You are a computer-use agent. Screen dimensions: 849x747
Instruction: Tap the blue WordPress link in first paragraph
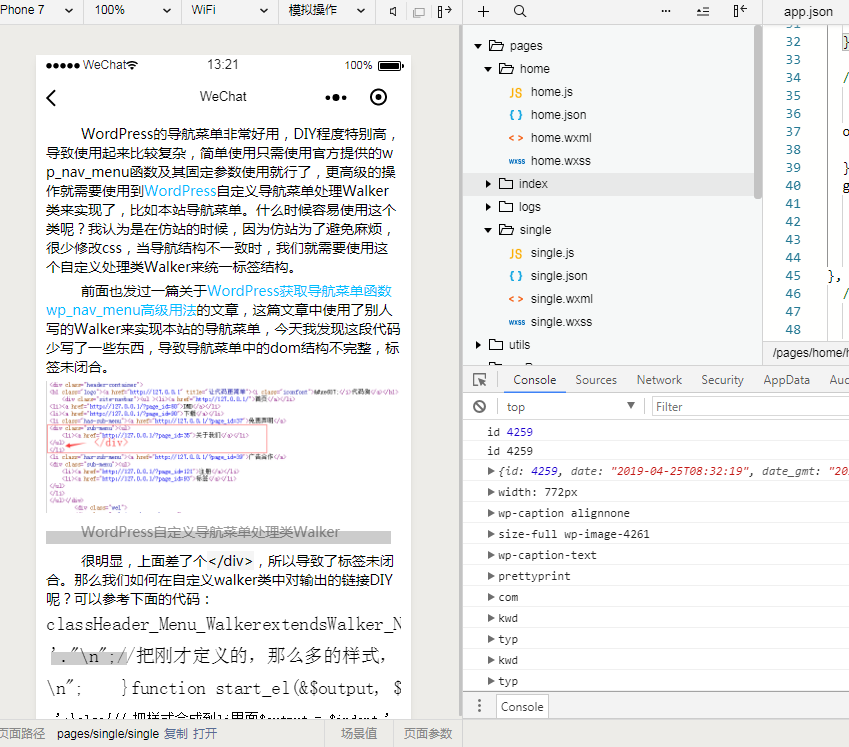tap(180, 191)
